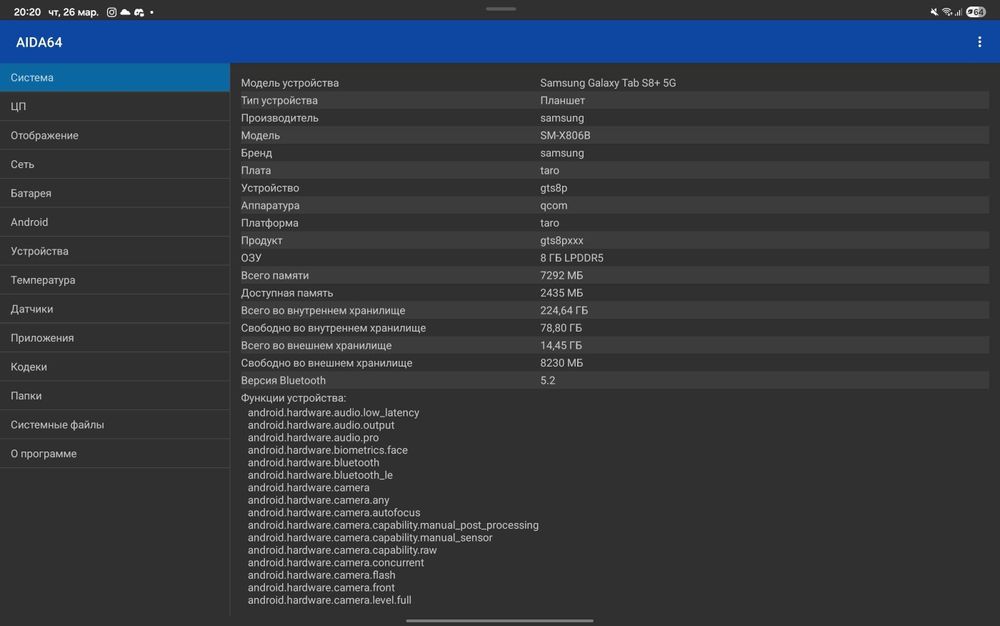Tap the Instagram notification icon
1000x626 pixels.
pyautogui.click(x=112, y=12)
